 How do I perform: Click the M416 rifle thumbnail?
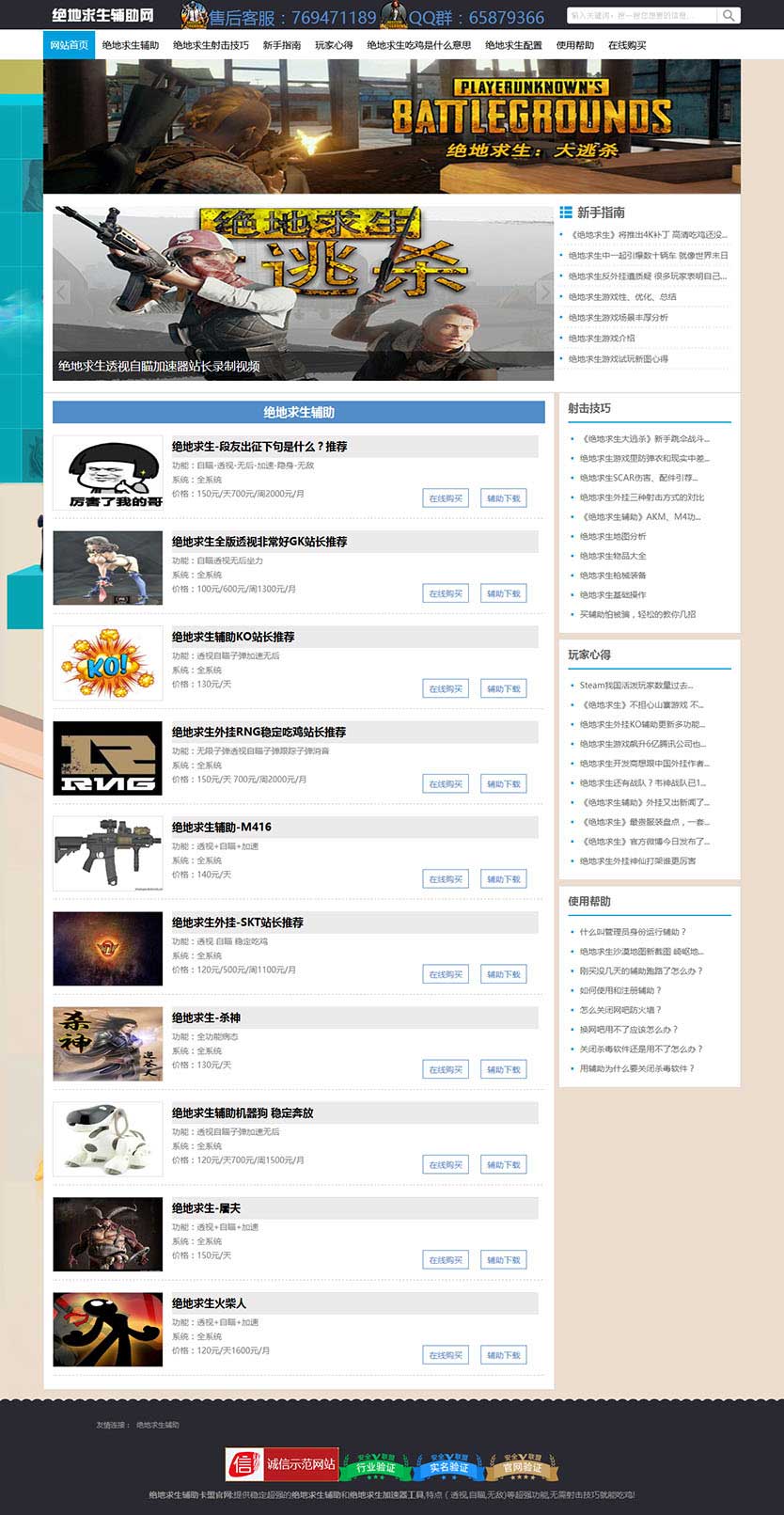pyautogui.click(x=107, y=853)
